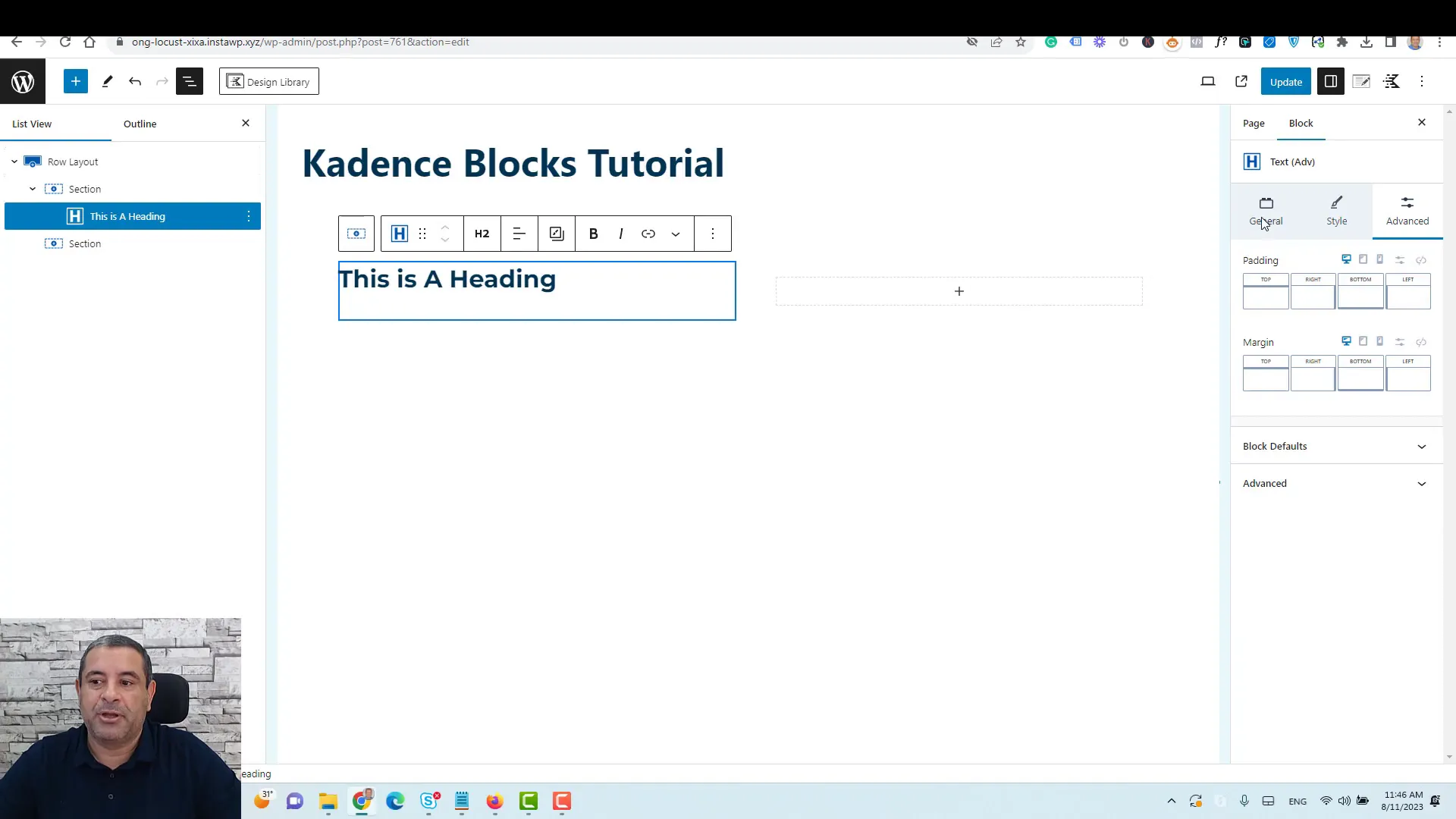The width and height of the screenshot is (1456, 819).
Task: Click the block drag handle
Action: coord(422,234)
